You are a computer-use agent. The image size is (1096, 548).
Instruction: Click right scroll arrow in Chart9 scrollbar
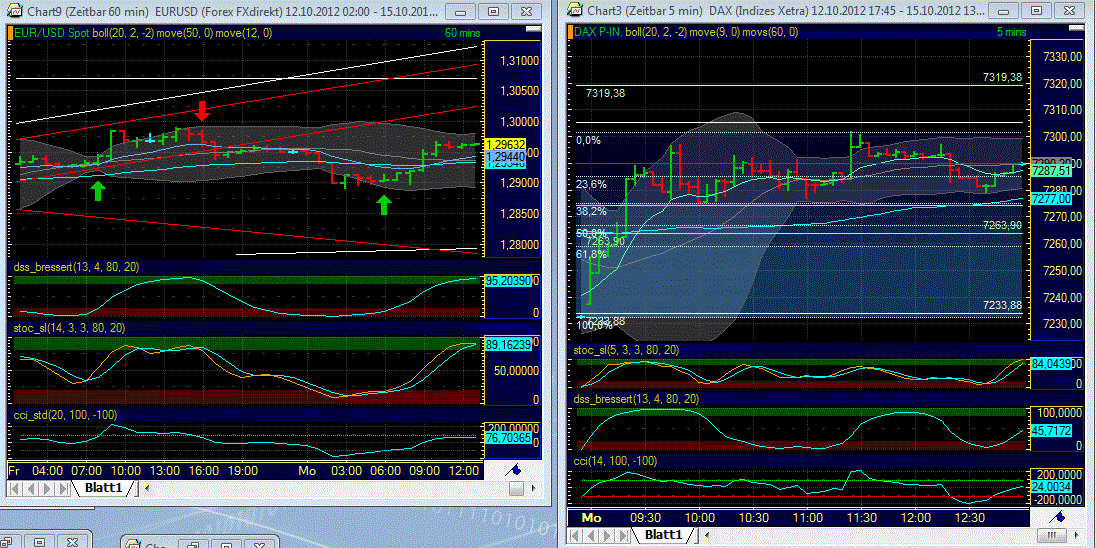(x=535, y=487)
